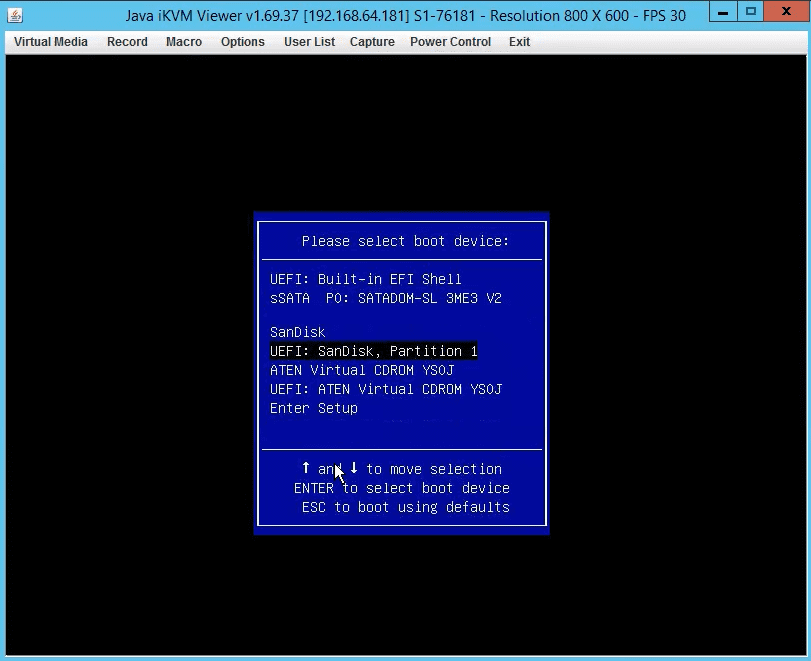Screen dimensions: 811x661
Task: Open the Power Control menu
Action: coord(450,42)
